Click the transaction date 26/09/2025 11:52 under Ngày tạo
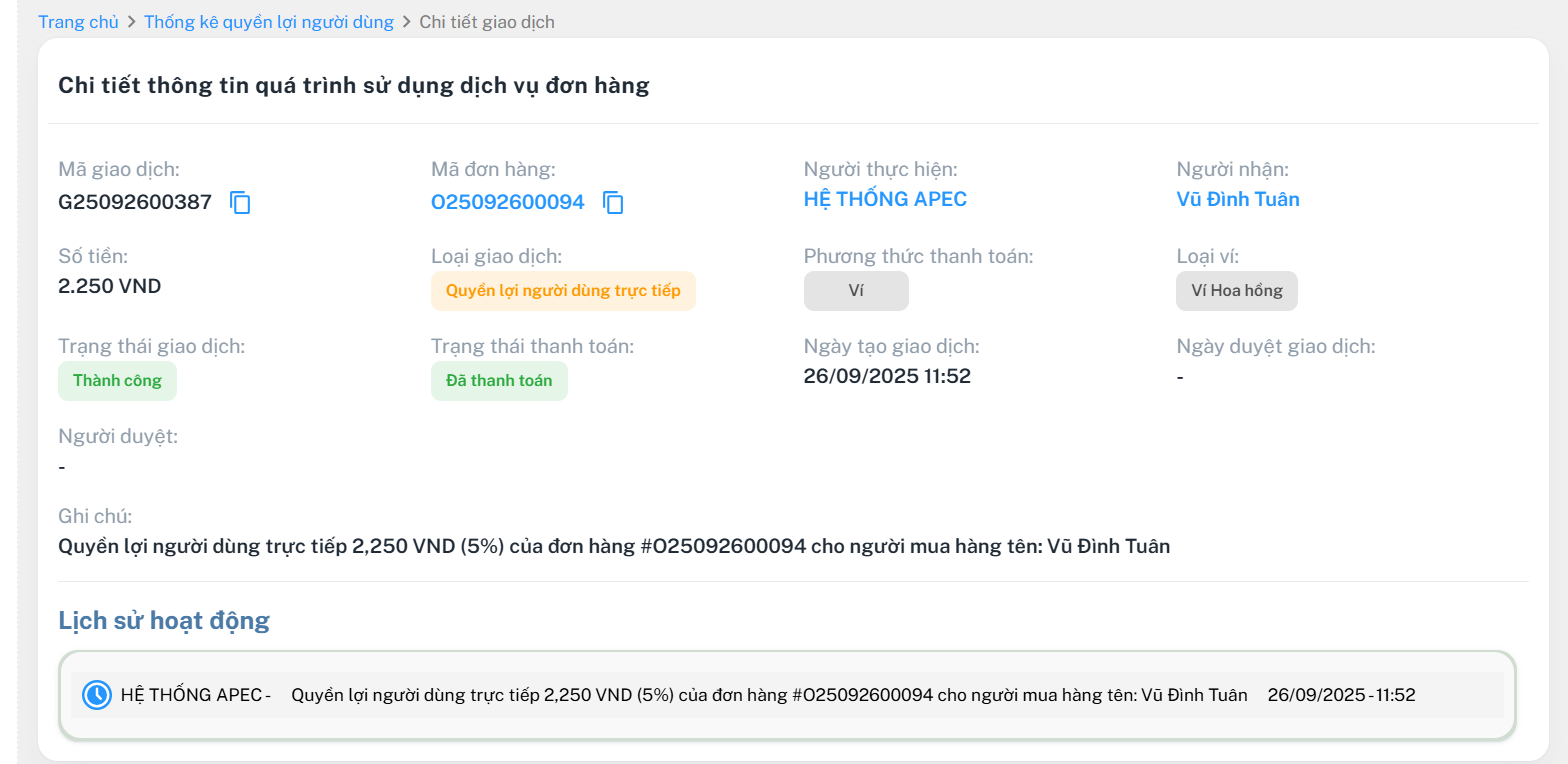 pos(887,377)
